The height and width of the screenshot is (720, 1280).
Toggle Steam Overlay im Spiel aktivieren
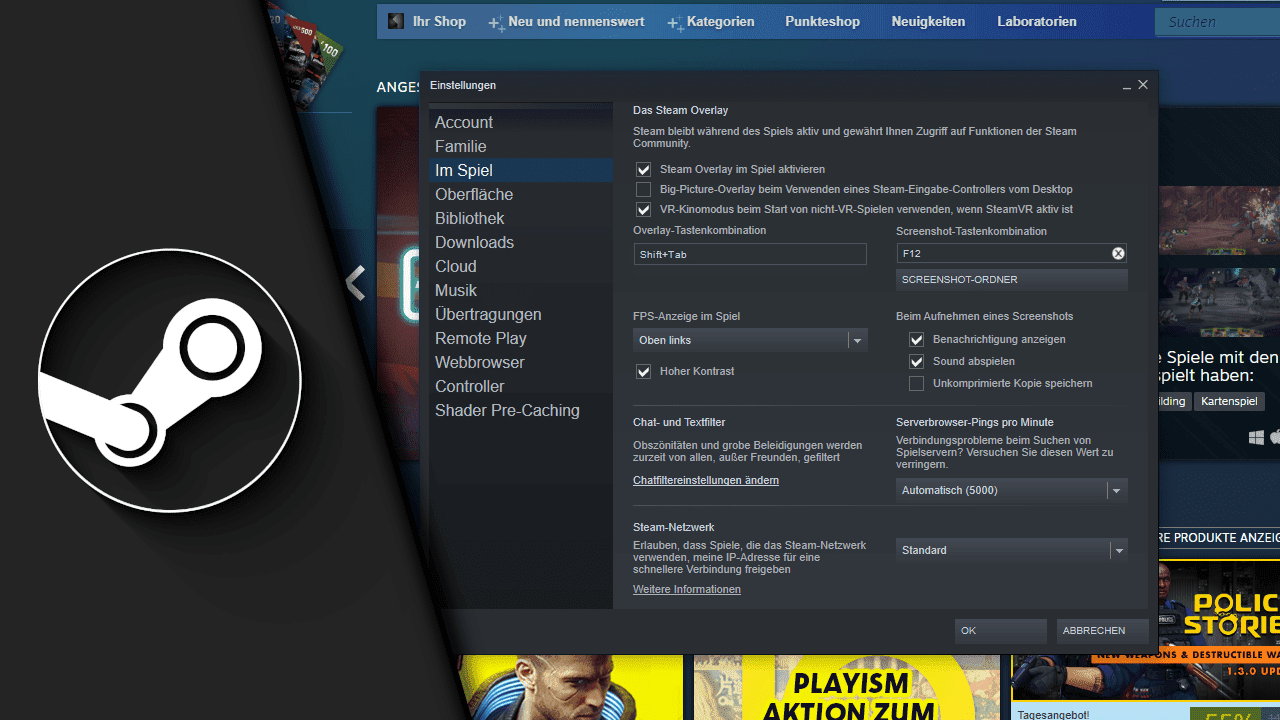pos(643,170)
